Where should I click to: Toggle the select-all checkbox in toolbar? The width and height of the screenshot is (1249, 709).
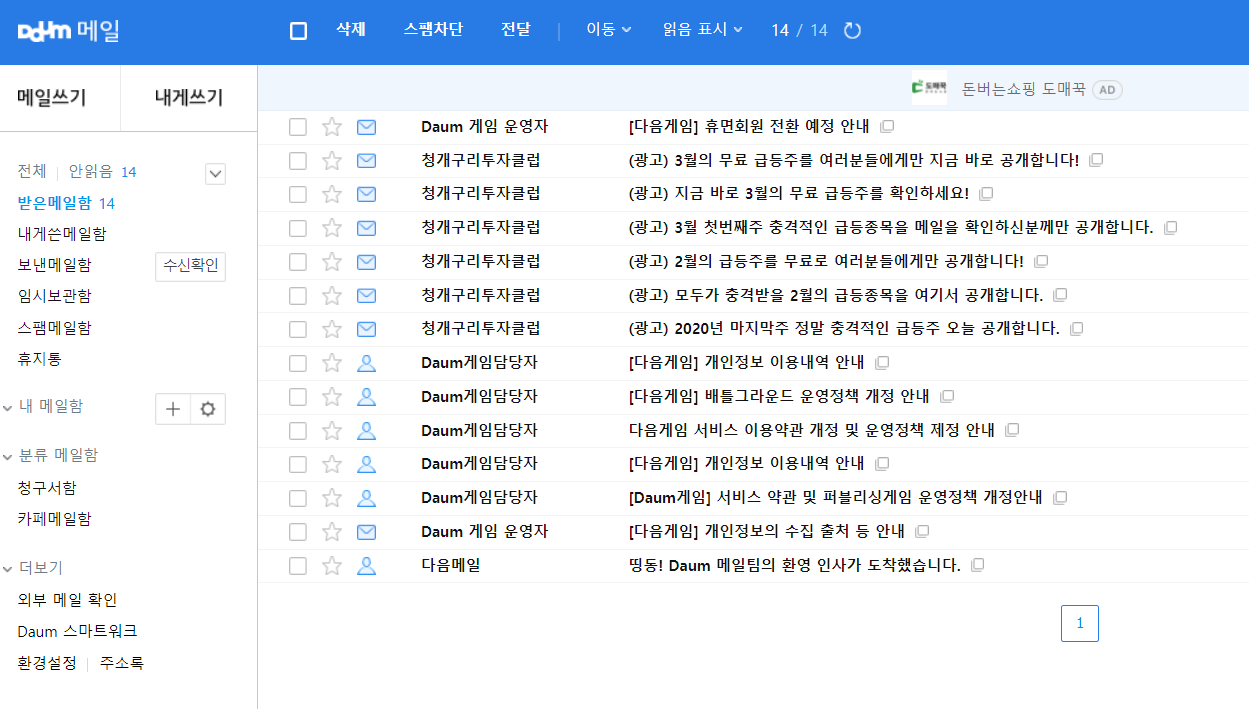pos(298,31)
